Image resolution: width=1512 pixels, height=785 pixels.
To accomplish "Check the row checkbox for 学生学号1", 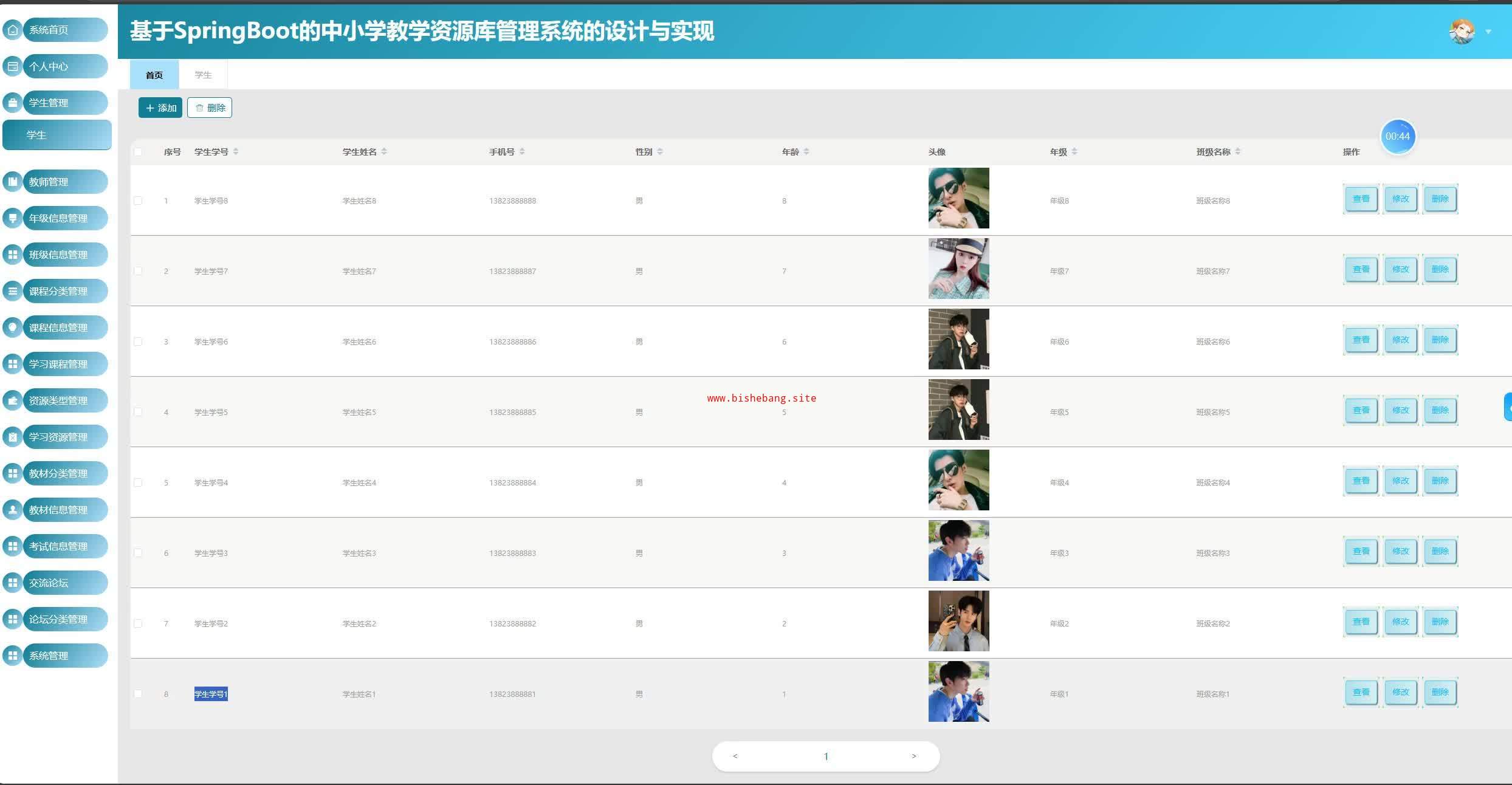I will pos(138,694).
